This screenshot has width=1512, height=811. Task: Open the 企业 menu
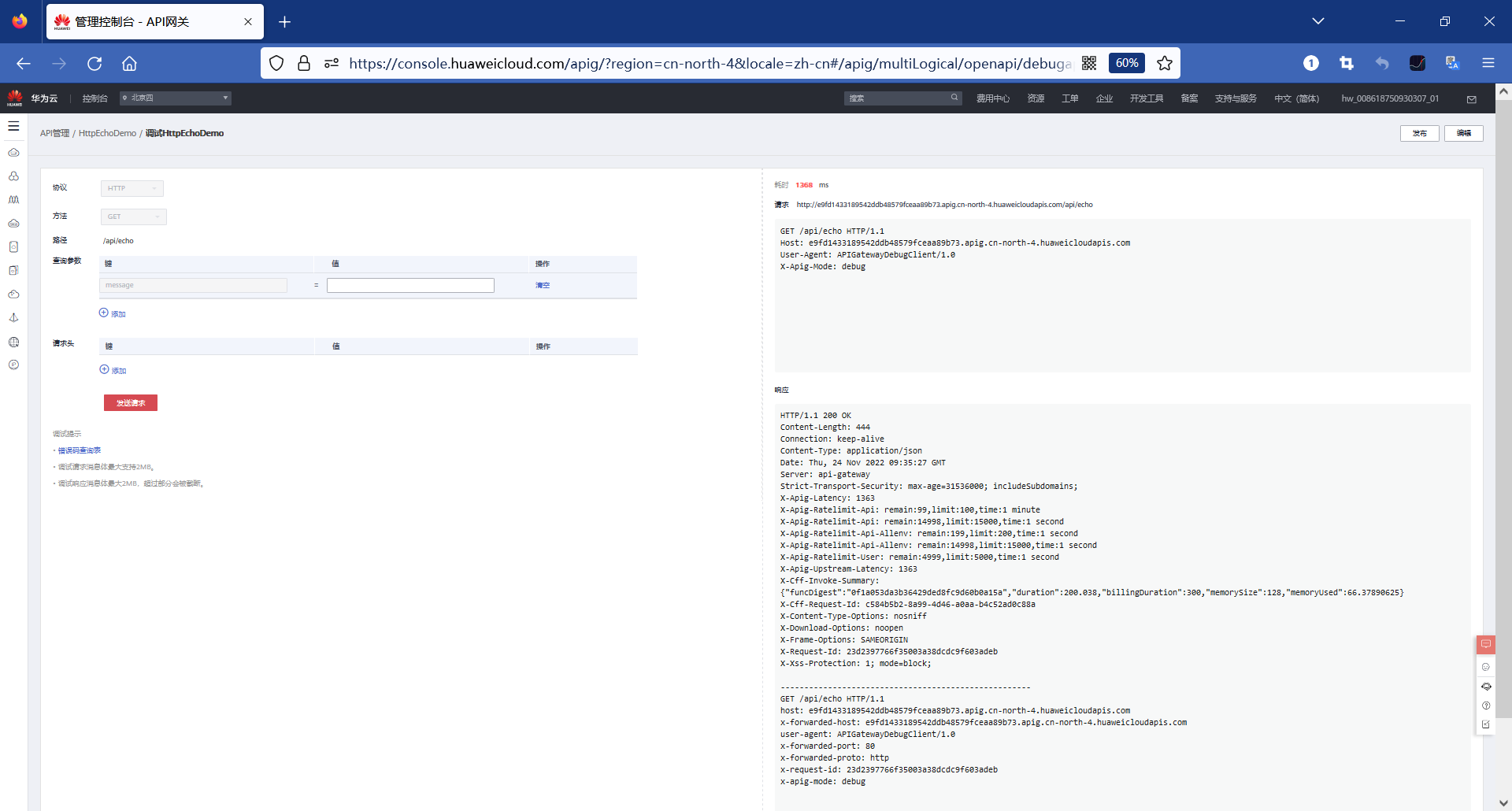[1105, 98]
